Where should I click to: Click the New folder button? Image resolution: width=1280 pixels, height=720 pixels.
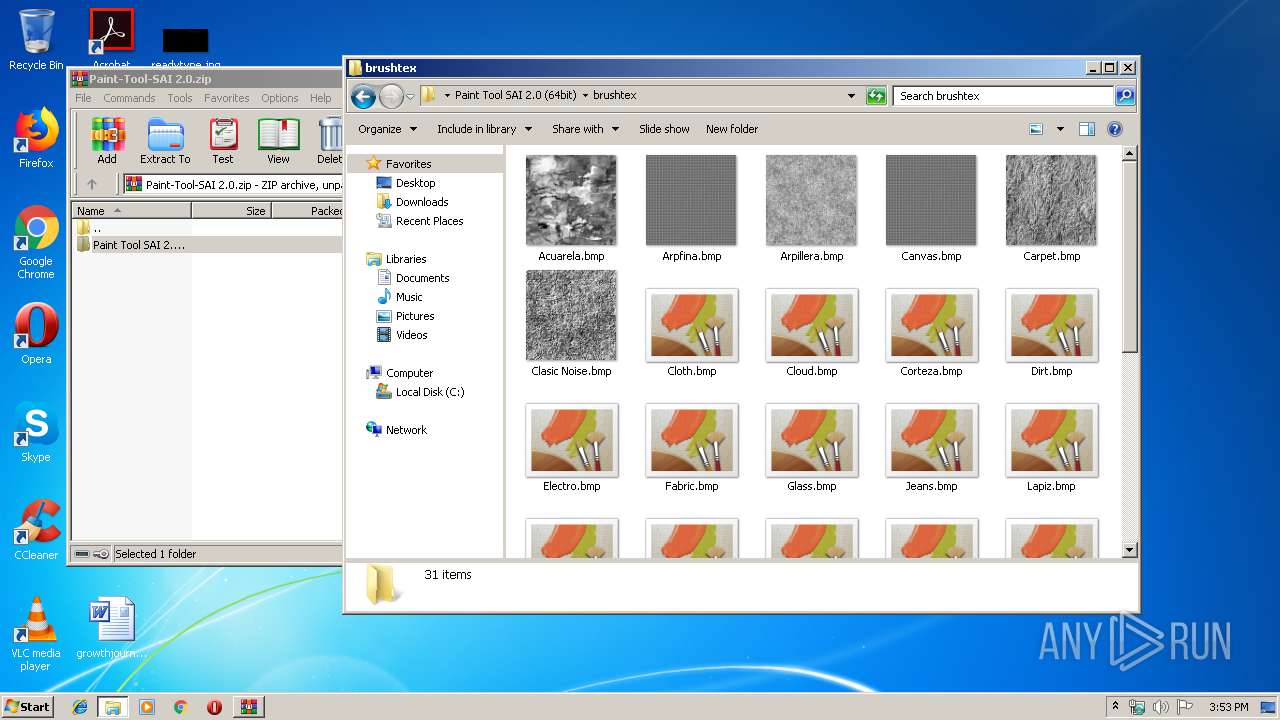click(x=732, y=129)
